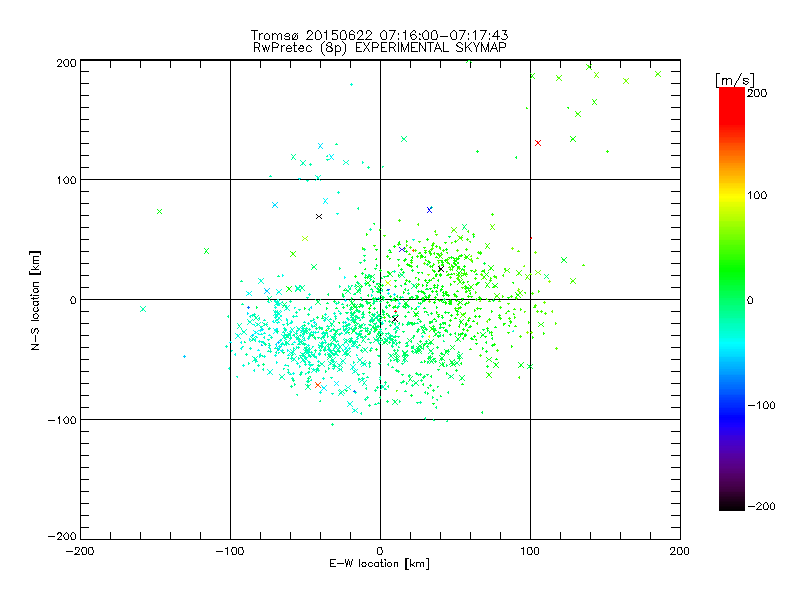Click the x-axis '100' tick label
The image size is (800, 600).
click(x=530, y=551)
